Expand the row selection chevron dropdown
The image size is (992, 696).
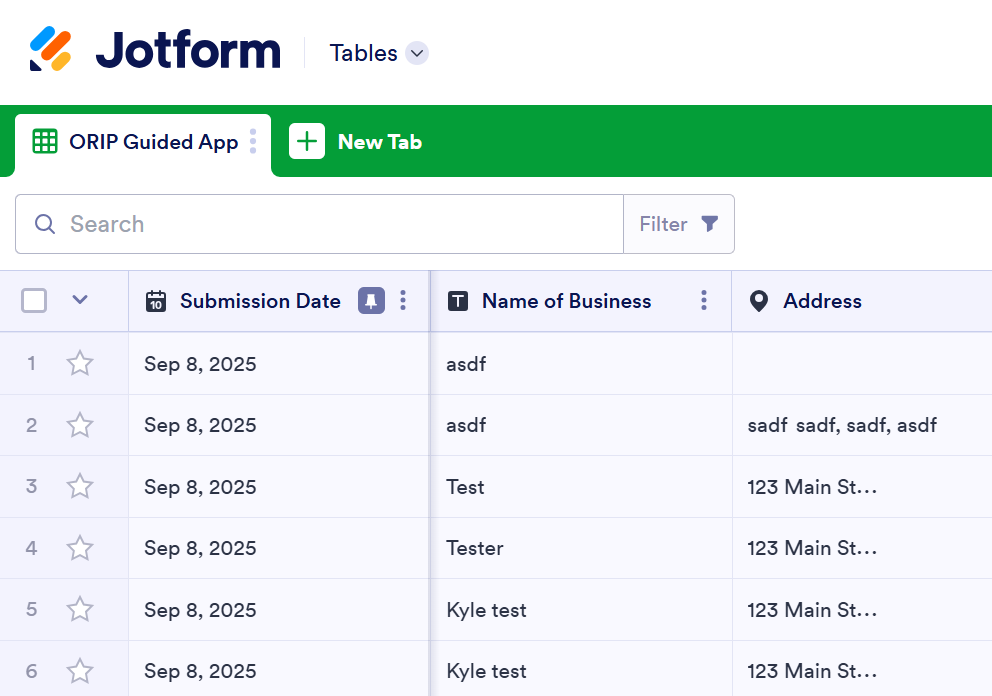[x=80, y=299]
